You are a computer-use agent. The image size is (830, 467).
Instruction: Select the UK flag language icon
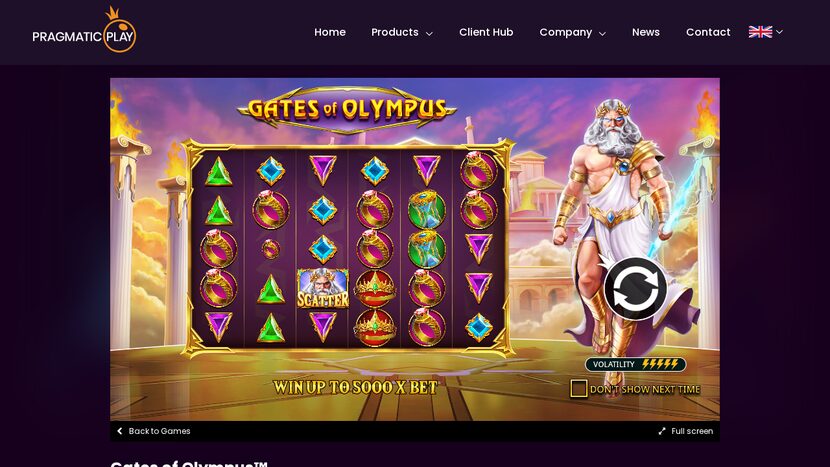pos(760,32)
